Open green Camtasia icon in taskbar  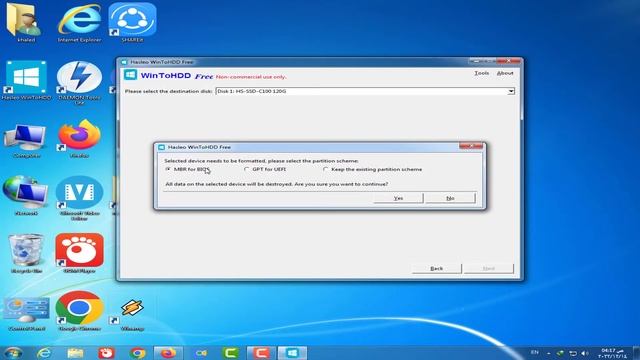click(231, 353)
